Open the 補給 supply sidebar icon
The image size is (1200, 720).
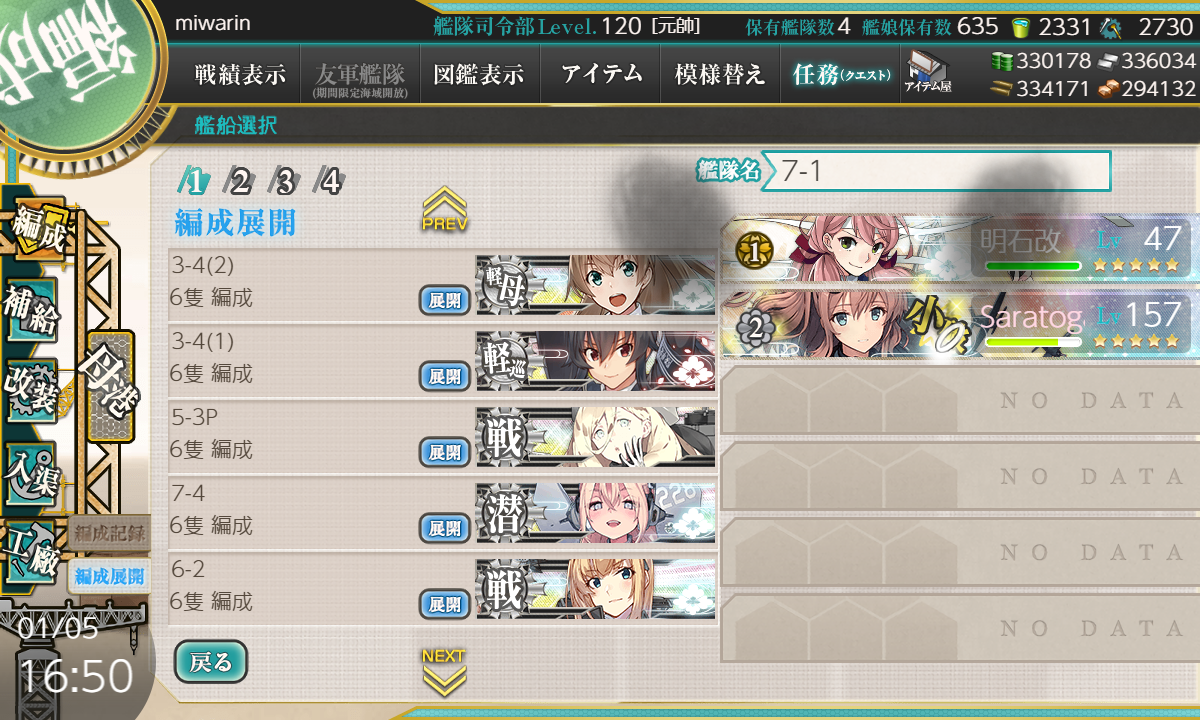tap(32, 310)
